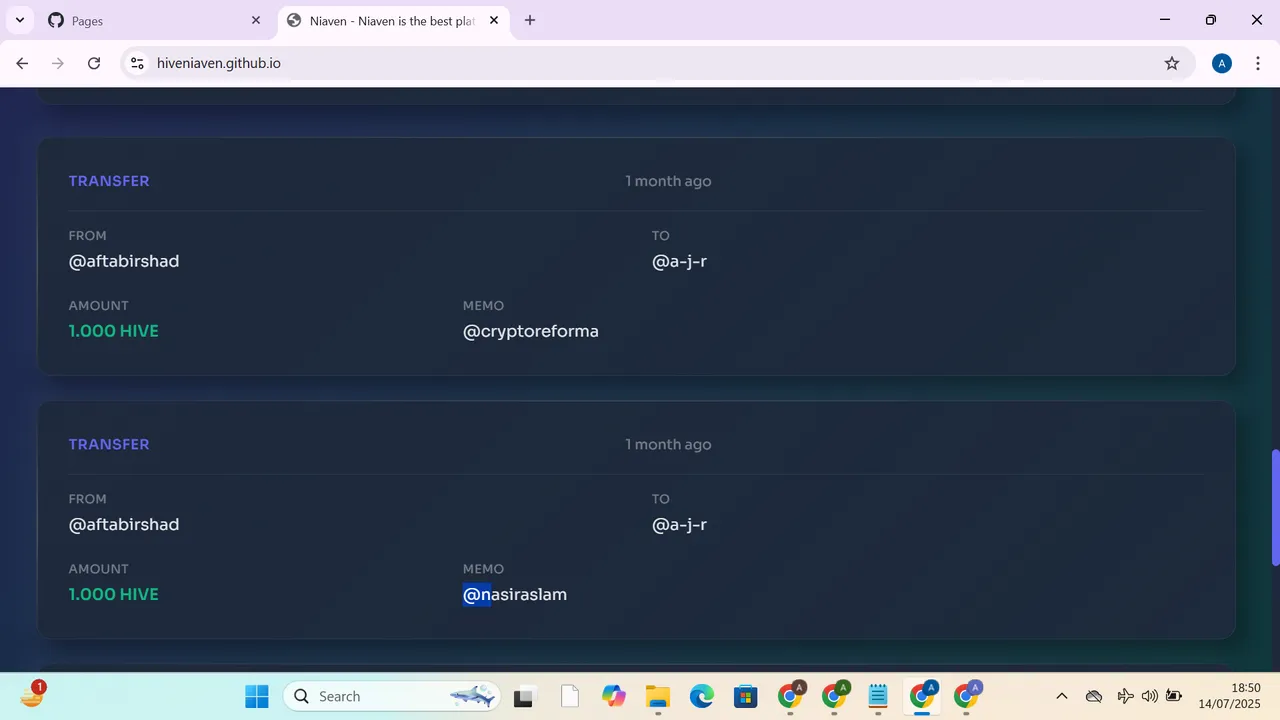Open Microsoft Store from the taskbar
Image resolution: width=1280 pixels, height=720 pixels.
pos(745,696)
